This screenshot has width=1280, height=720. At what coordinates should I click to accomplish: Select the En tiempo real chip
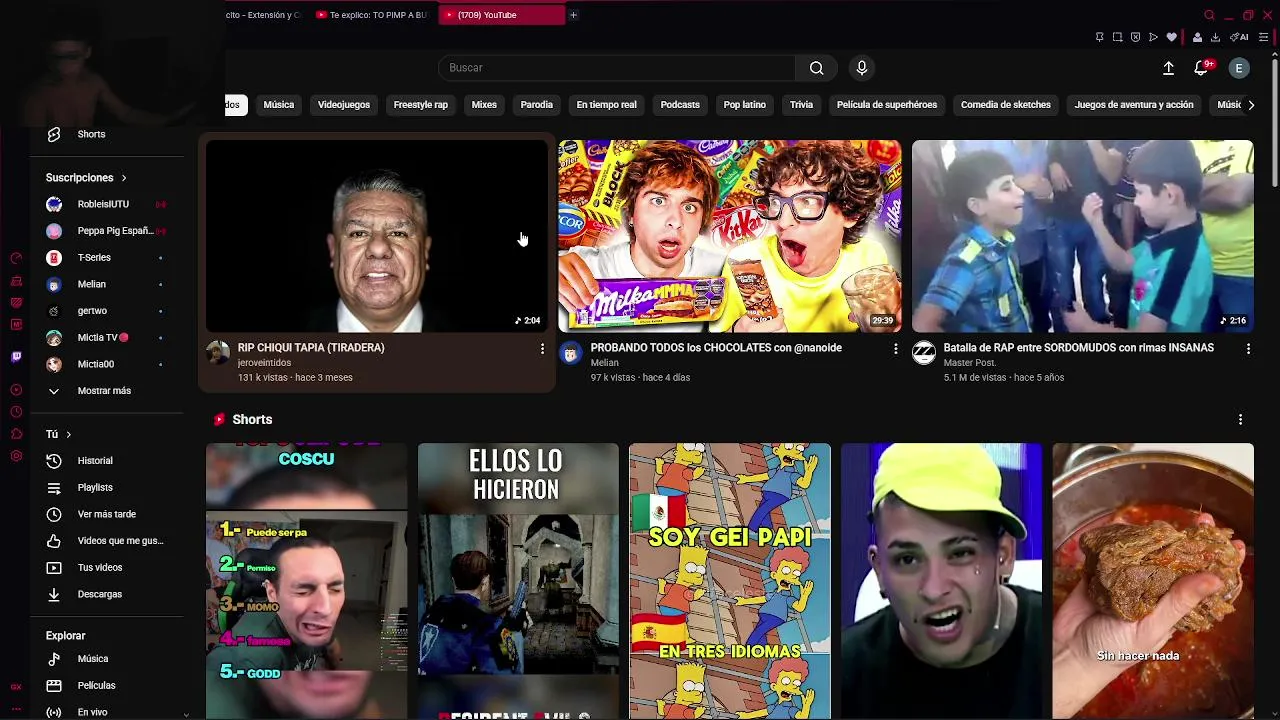point(607,105)
